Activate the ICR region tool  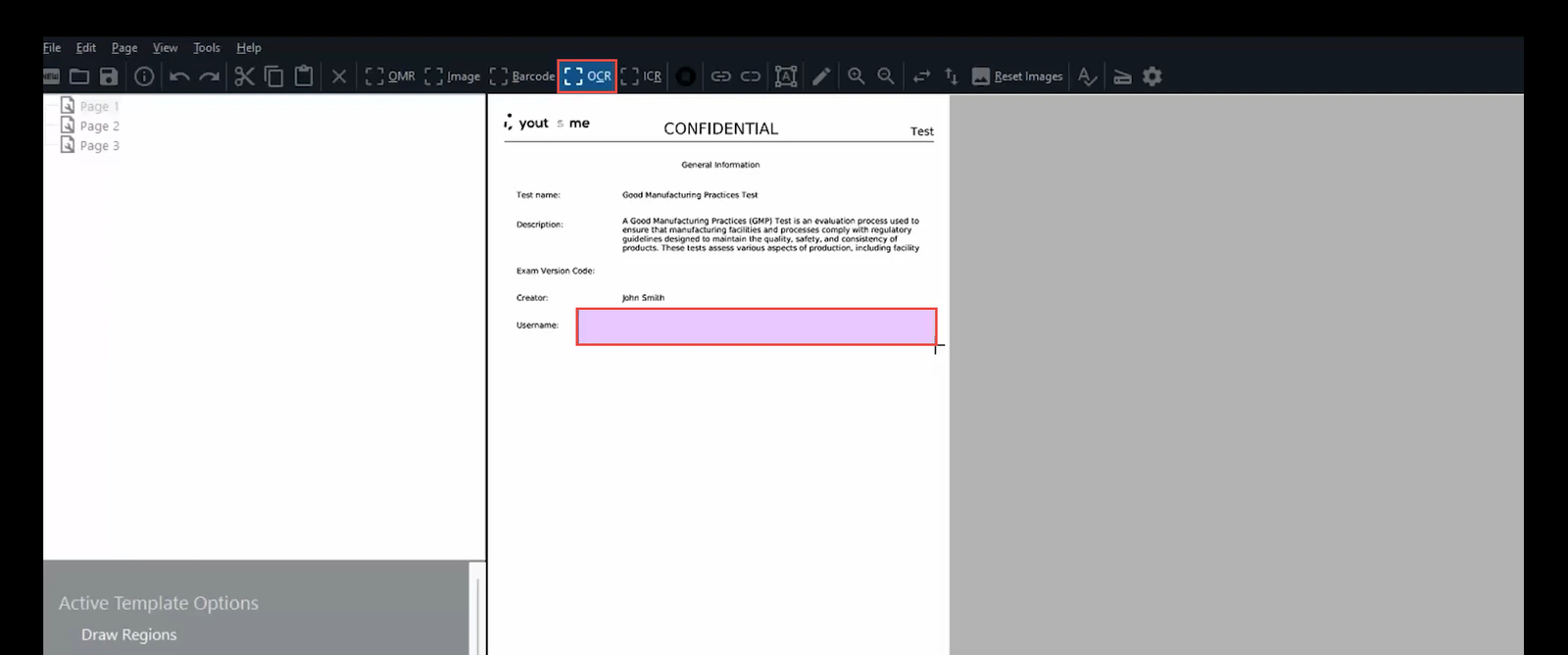[x=641, y=76]
